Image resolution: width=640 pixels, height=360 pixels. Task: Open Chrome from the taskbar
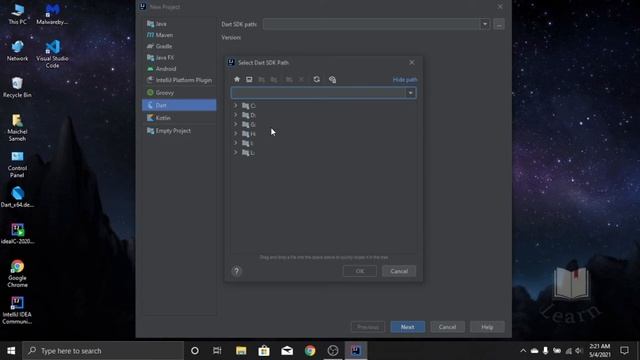[x=310, y=351]
